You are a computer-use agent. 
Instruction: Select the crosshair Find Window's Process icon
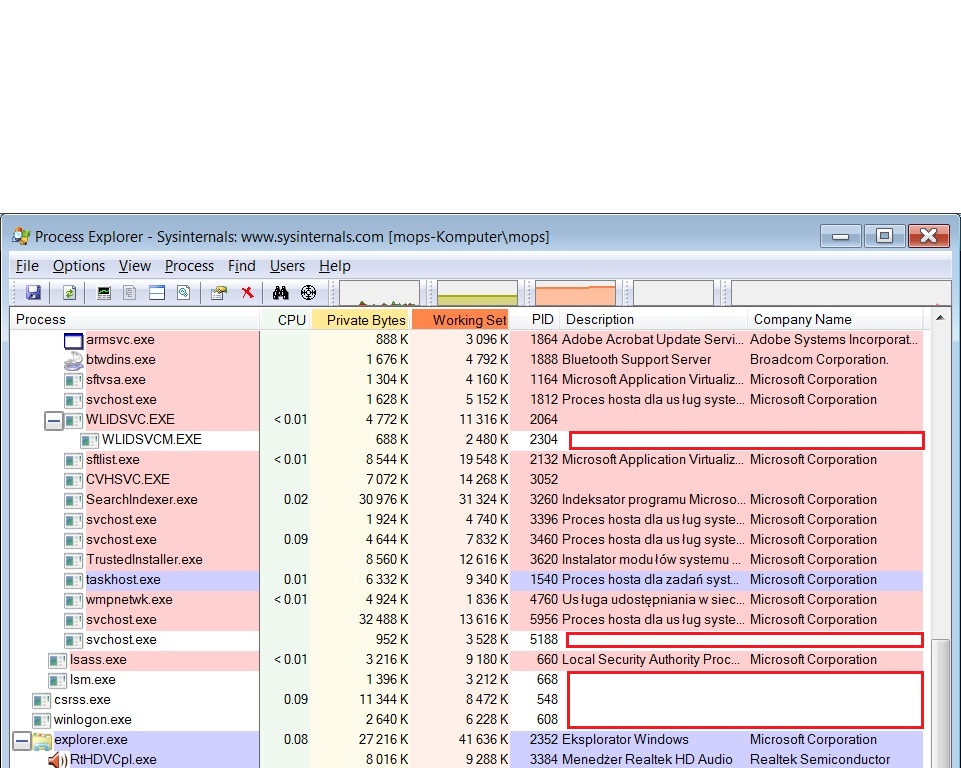(x=309, y=292)
